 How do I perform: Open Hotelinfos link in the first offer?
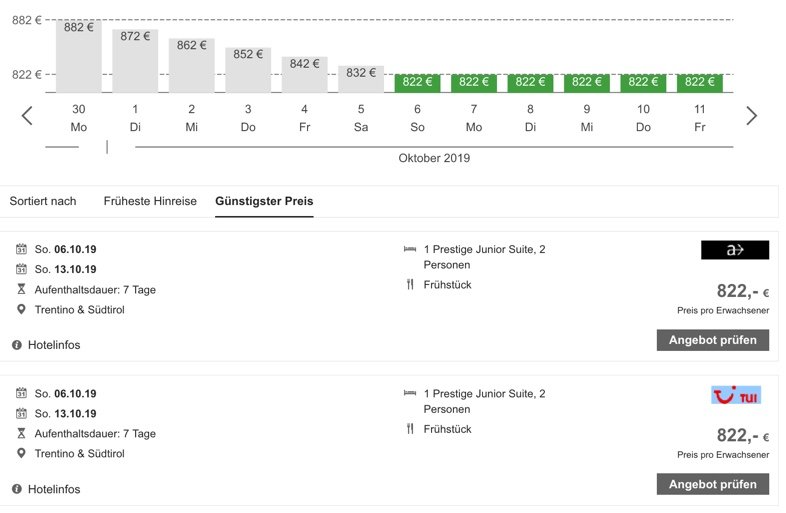point(54,345)
